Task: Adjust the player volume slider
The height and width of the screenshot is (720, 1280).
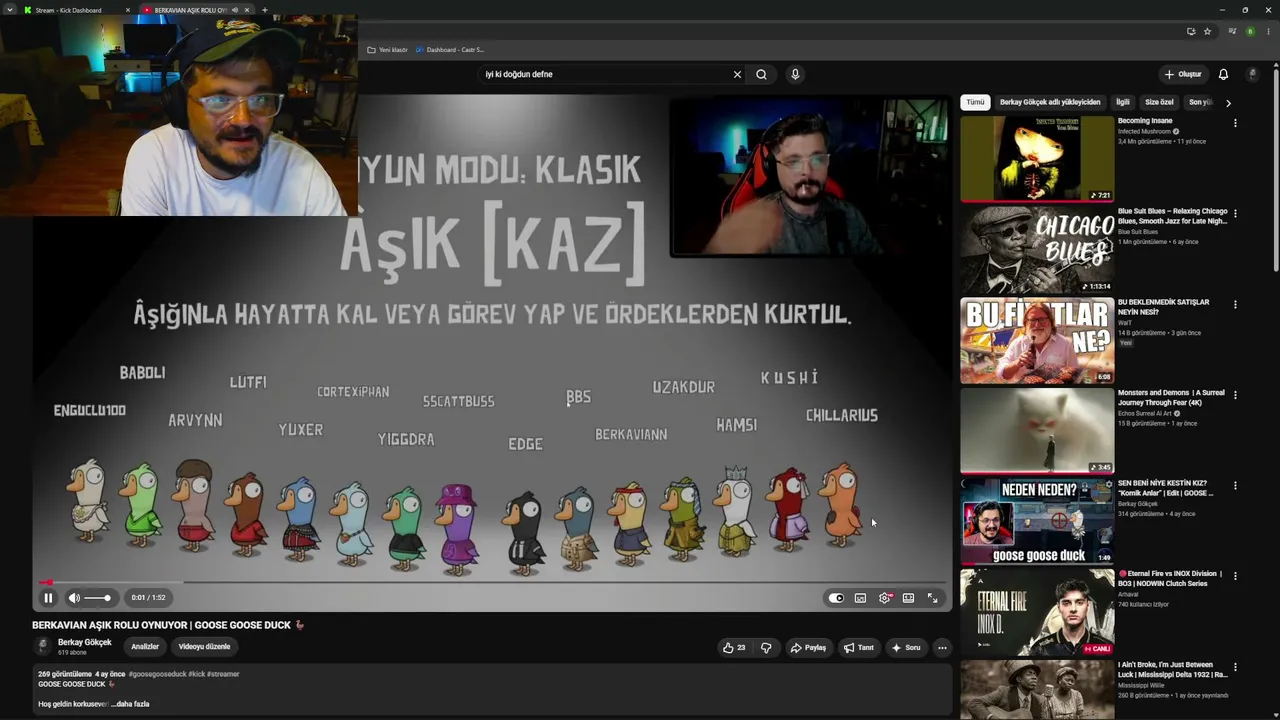Action: click(97, 598)
